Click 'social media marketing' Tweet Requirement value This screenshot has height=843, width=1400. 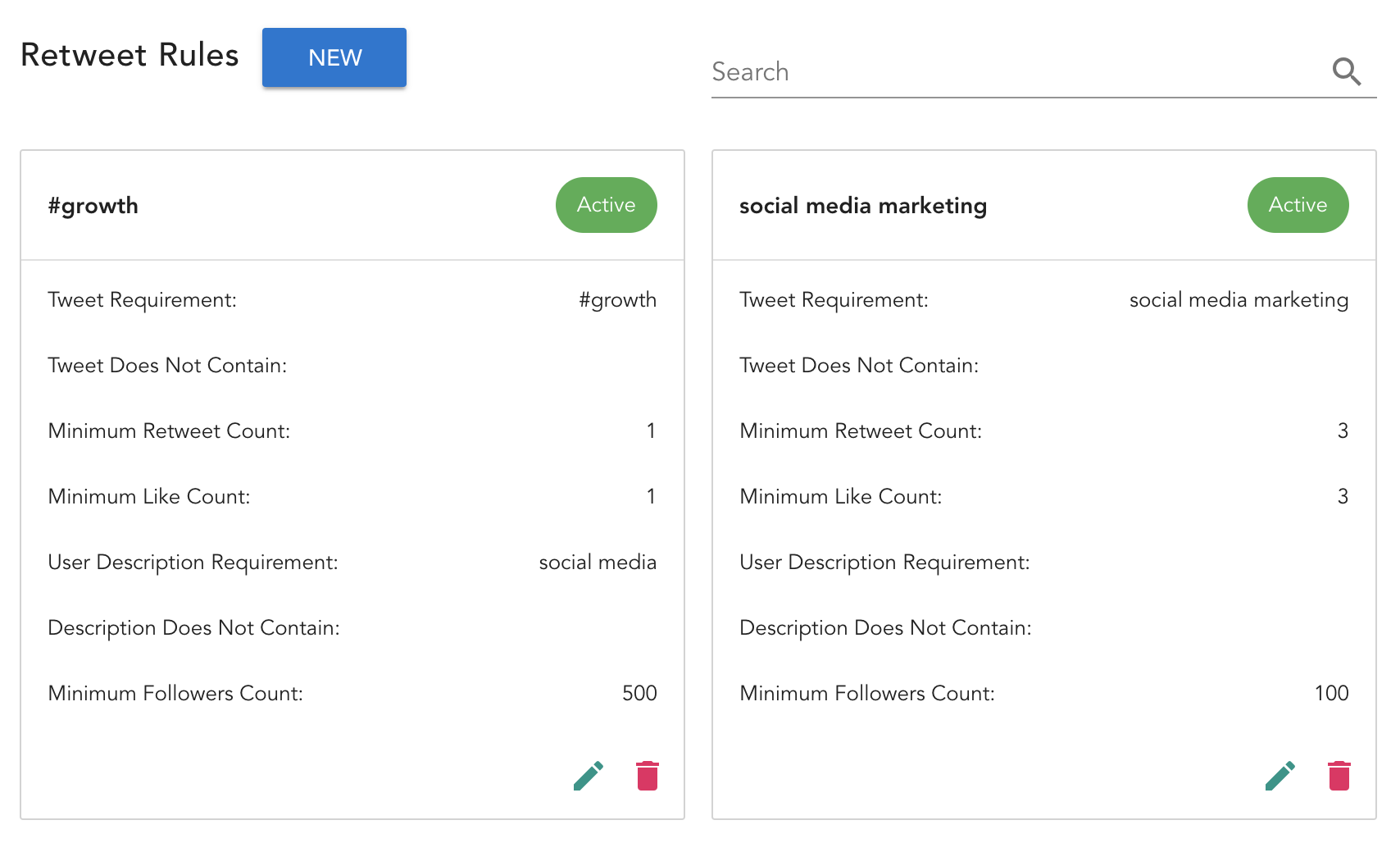point(1239,300)
